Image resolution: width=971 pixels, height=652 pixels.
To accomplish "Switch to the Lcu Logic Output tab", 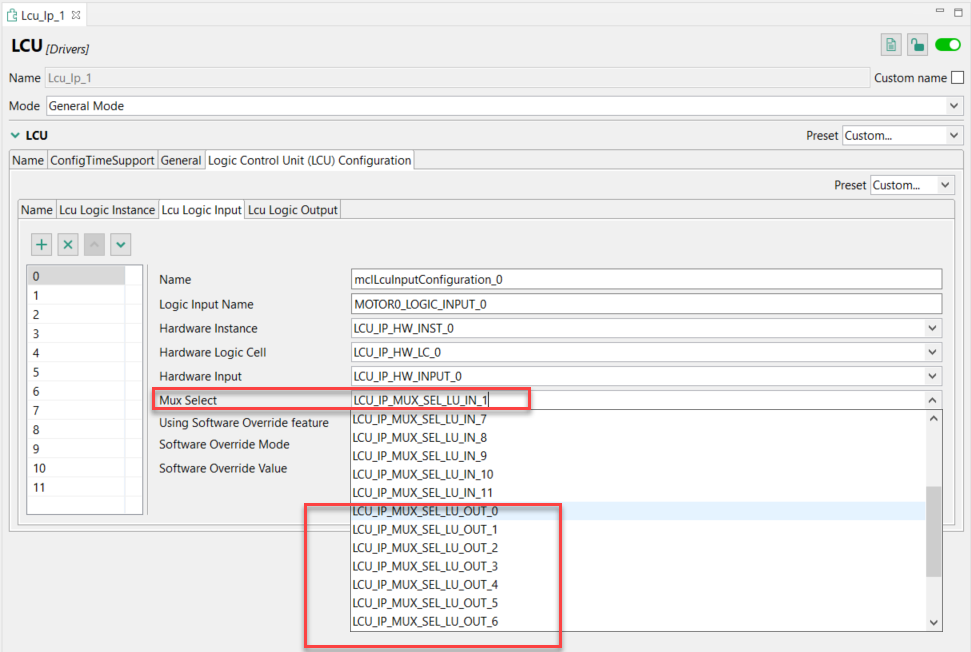I will click(292, 209).
